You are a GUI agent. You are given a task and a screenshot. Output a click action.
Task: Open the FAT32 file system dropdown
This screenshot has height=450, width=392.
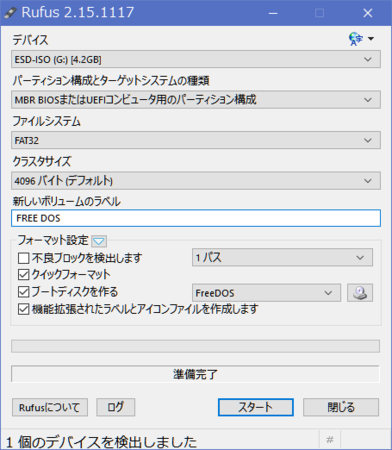(x=196, y=140)
